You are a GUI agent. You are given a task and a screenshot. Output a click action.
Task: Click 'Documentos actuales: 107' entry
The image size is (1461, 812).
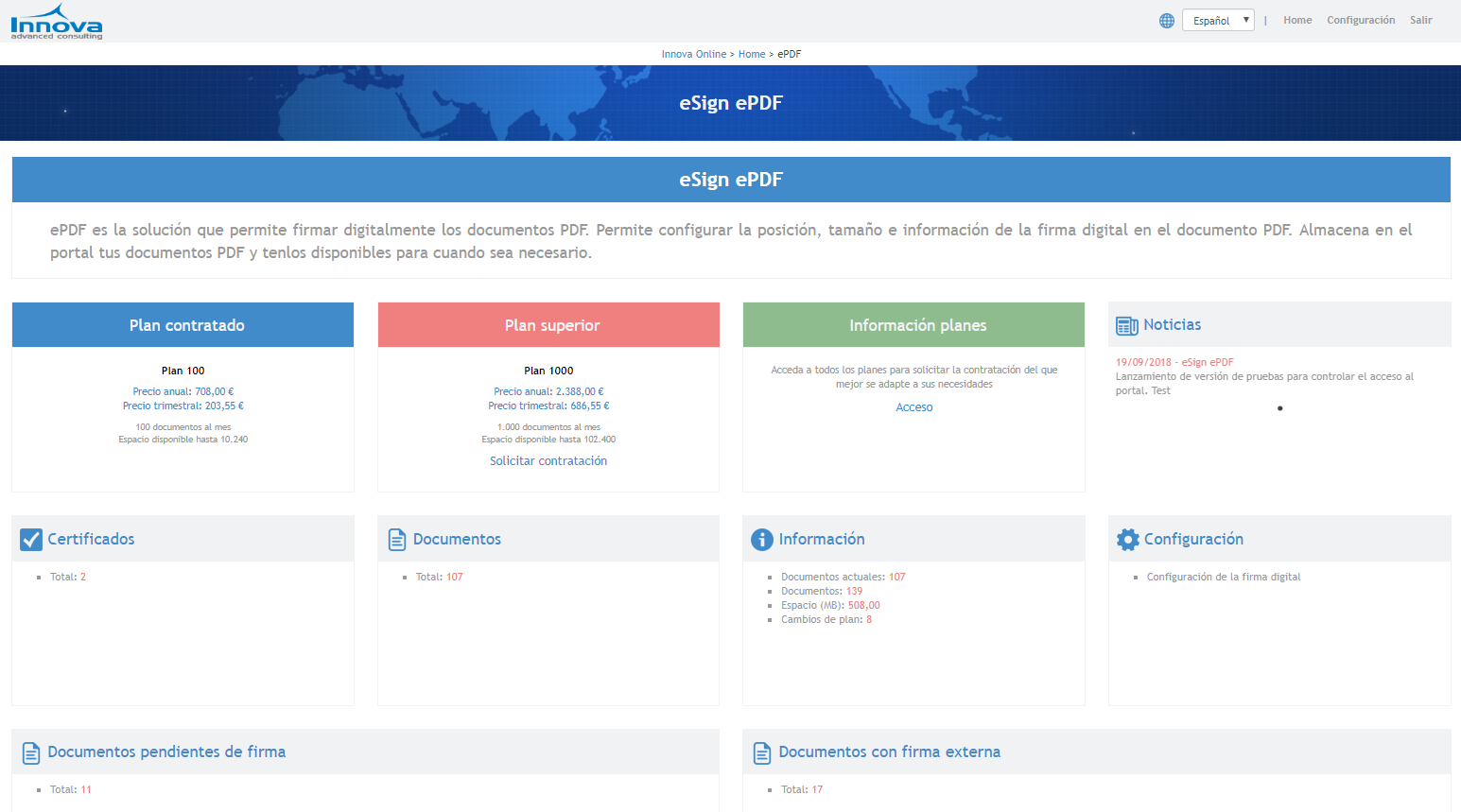coord(844,577)
